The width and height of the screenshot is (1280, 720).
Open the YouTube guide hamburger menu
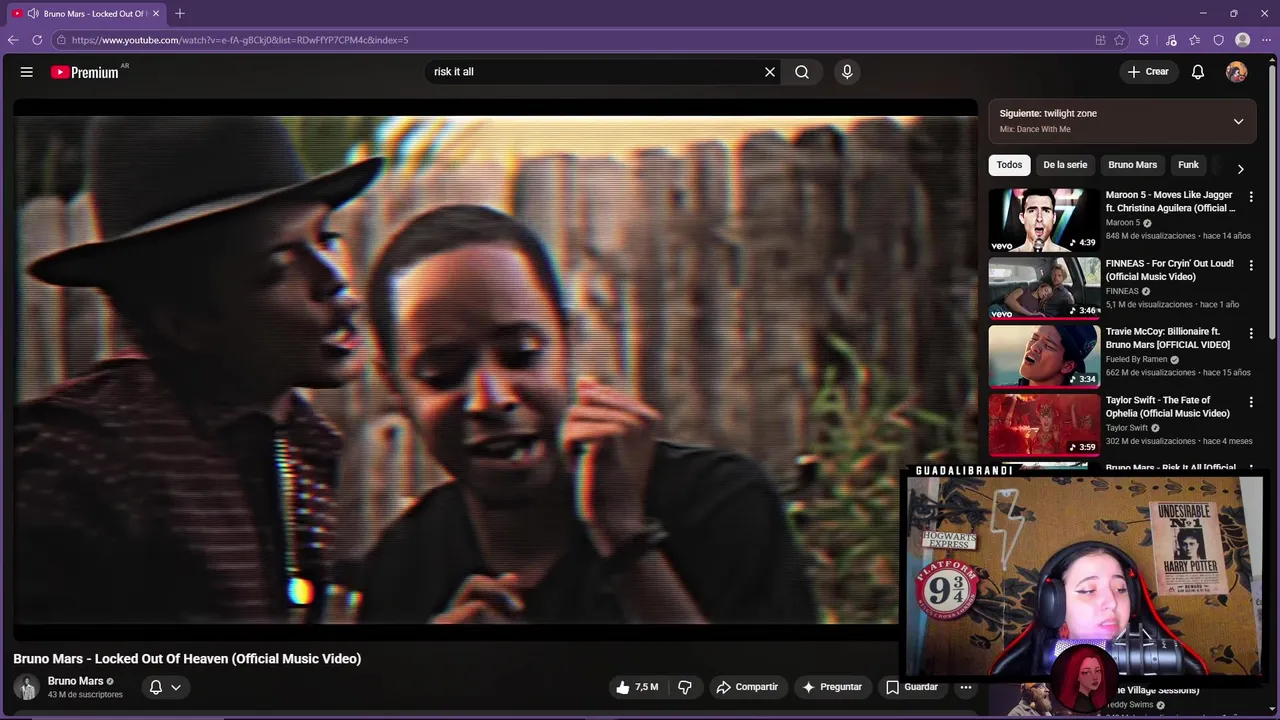[x=27, y=72]
